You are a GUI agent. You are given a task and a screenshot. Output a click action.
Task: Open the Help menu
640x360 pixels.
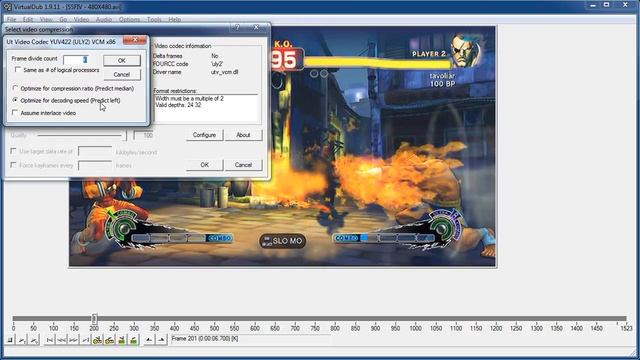tap(175, 19)
